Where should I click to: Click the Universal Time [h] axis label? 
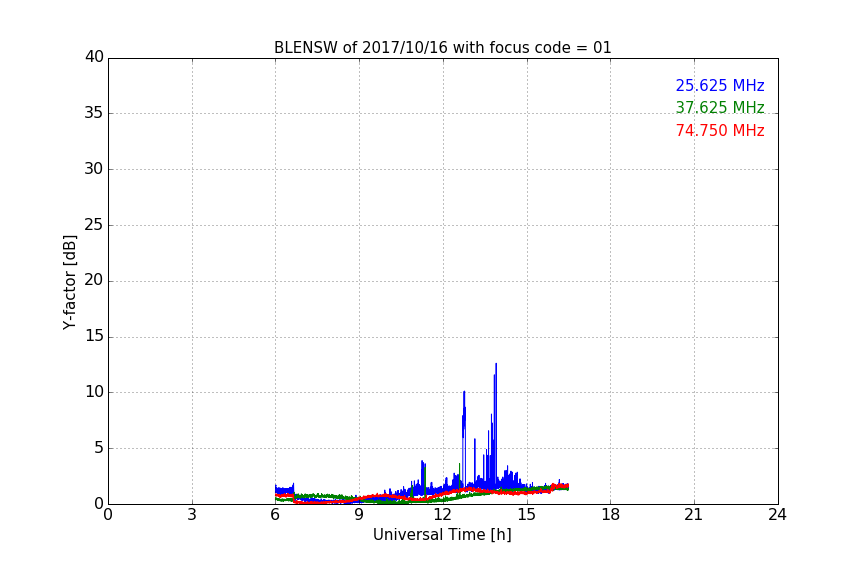442,535
